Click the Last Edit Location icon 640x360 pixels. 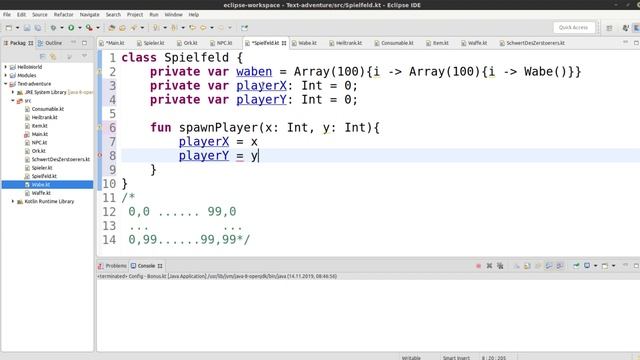point(192,28)
